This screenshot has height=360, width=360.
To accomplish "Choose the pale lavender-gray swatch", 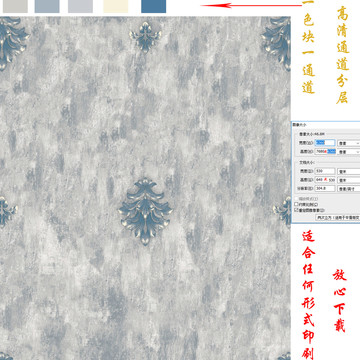I will [x=80, y=6].
